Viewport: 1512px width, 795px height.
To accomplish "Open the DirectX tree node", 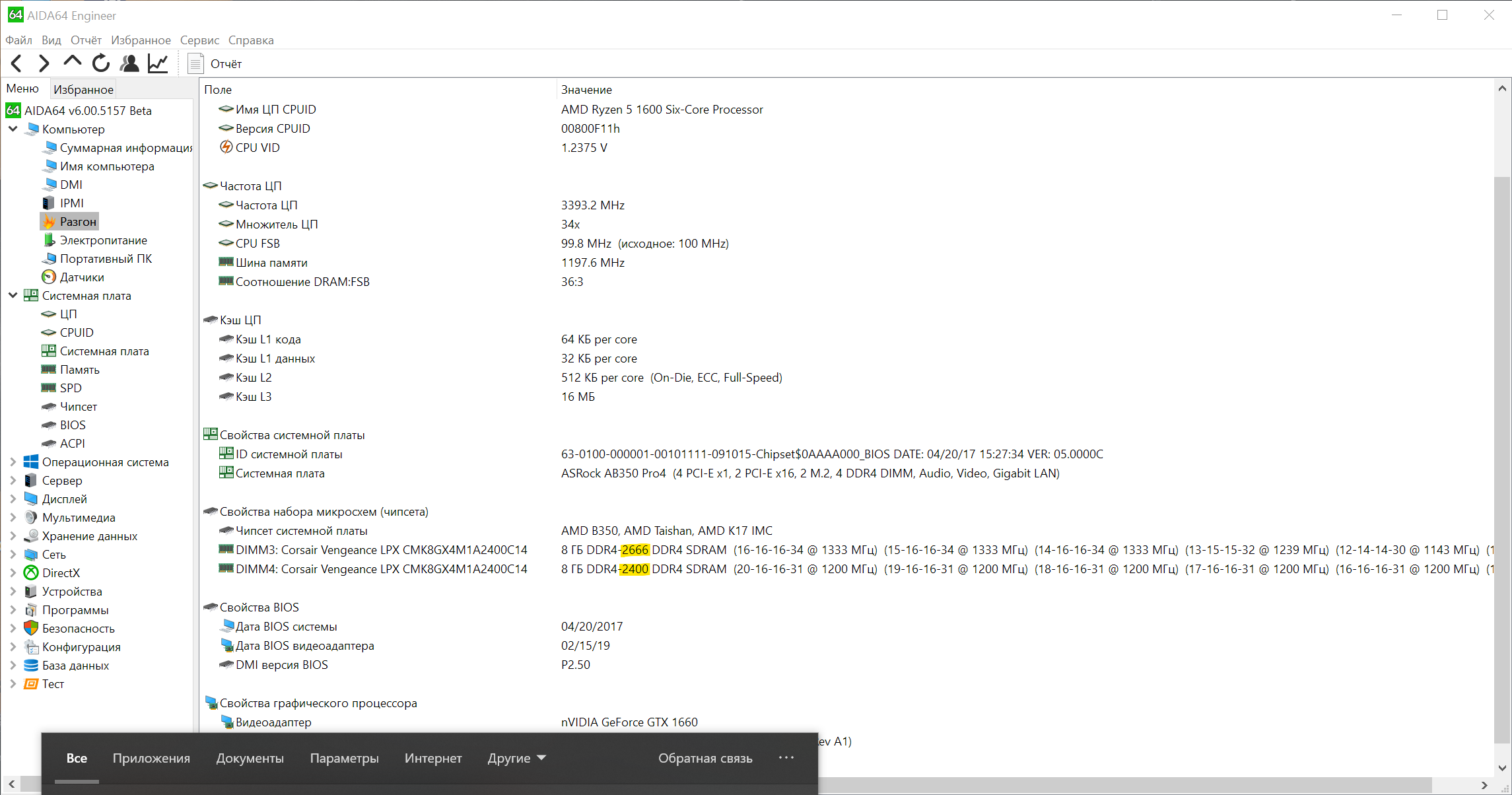I will tap(61, 573).
